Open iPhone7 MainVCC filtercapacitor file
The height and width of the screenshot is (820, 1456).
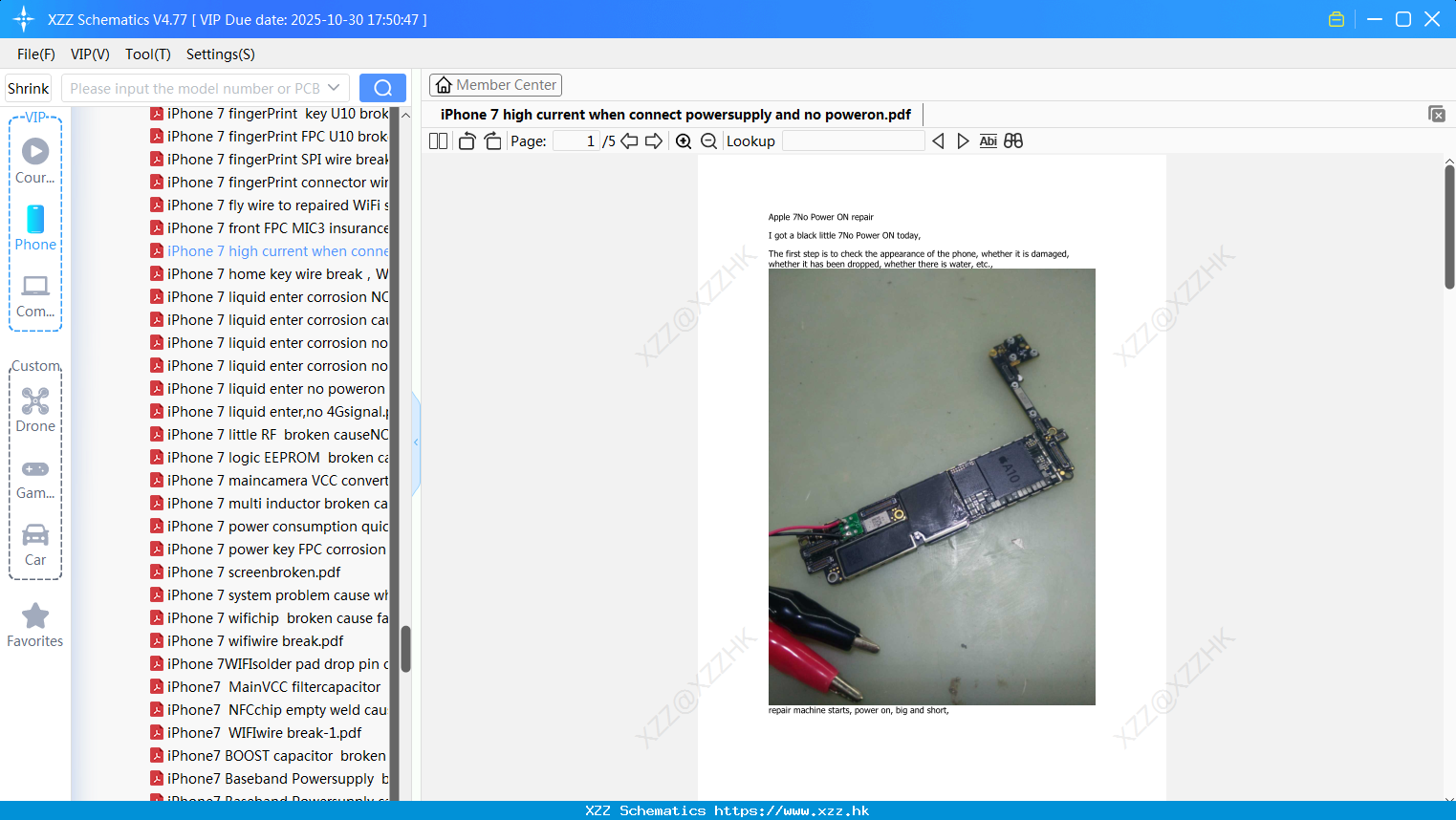tap(266, 687)
